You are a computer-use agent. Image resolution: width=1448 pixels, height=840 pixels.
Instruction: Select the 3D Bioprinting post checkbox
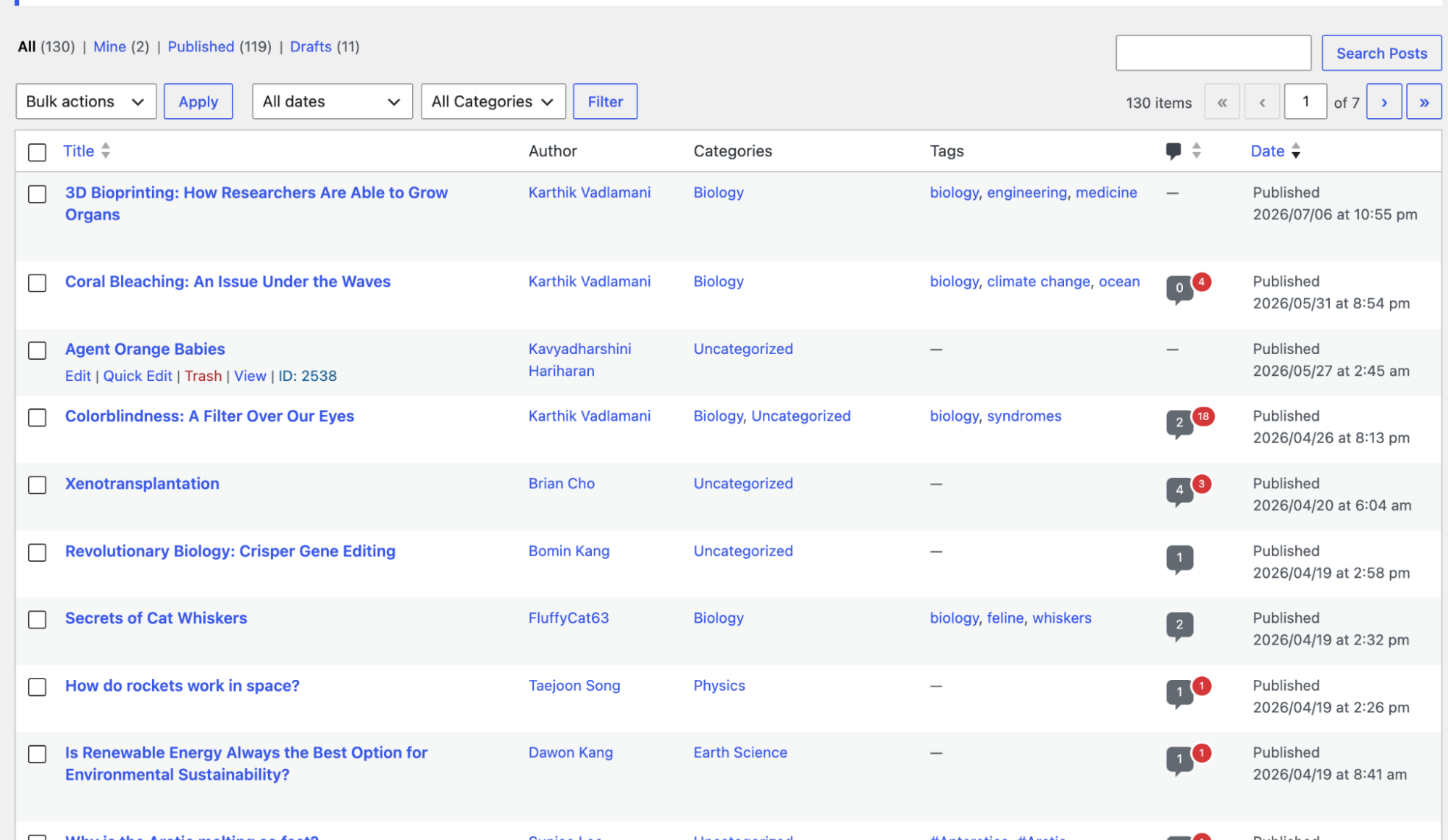[37, 194]
